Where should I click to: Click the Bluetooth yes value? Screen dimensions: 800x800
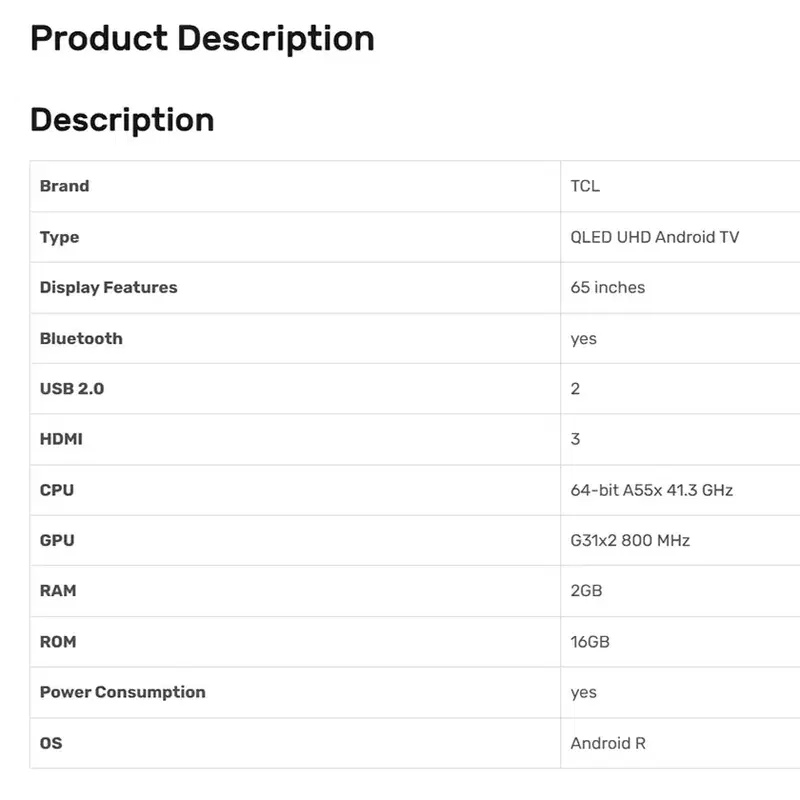pos(583,339)
